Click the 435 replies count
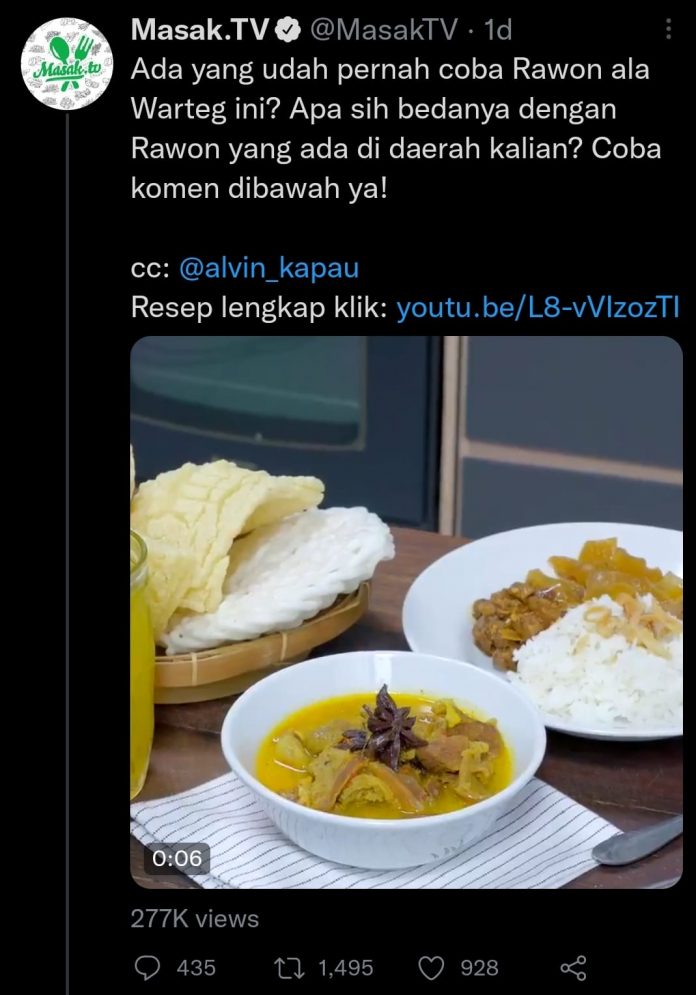The height and width of the screenshot is (995, 696). point(196,968)
